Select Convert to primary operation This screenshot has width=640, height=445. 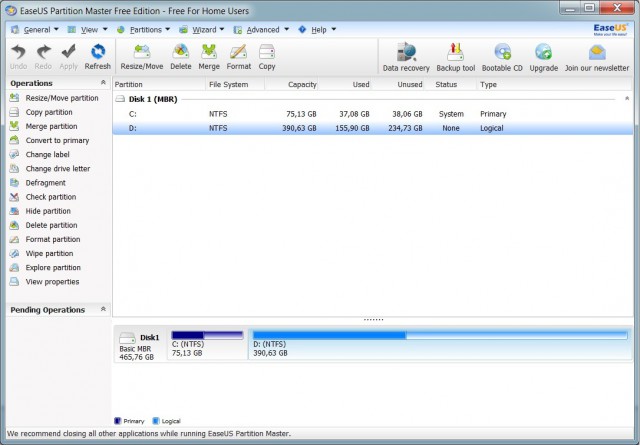49,140
